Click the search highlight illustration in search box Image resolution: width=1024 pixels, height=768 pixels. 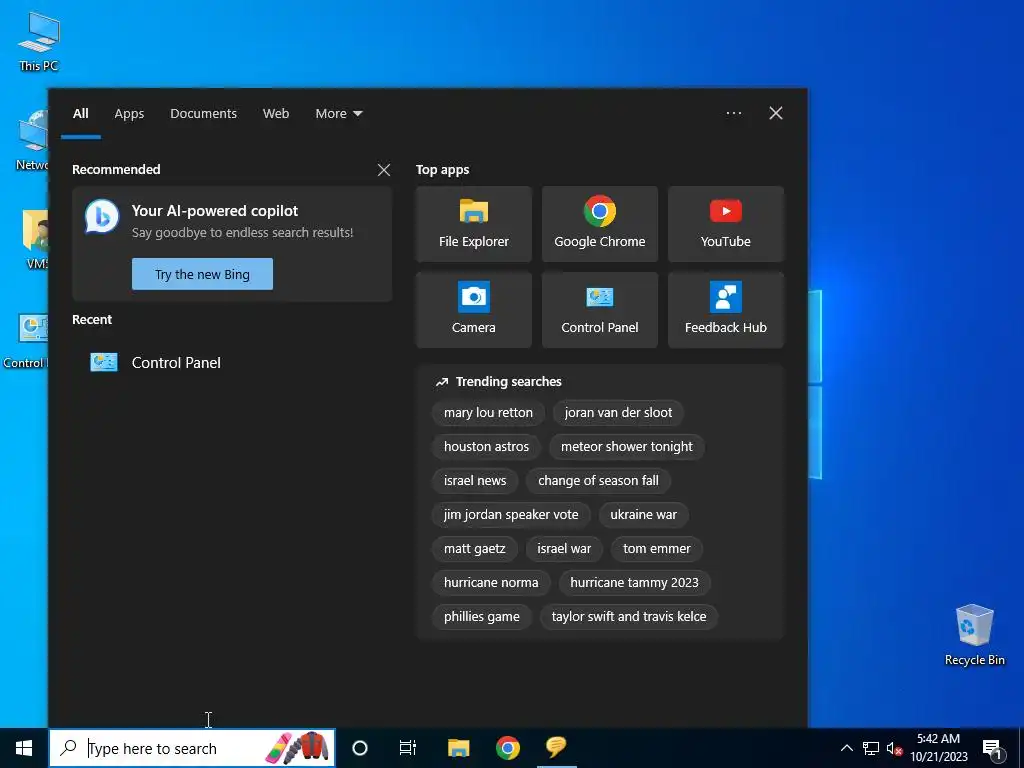coord(298,748)
